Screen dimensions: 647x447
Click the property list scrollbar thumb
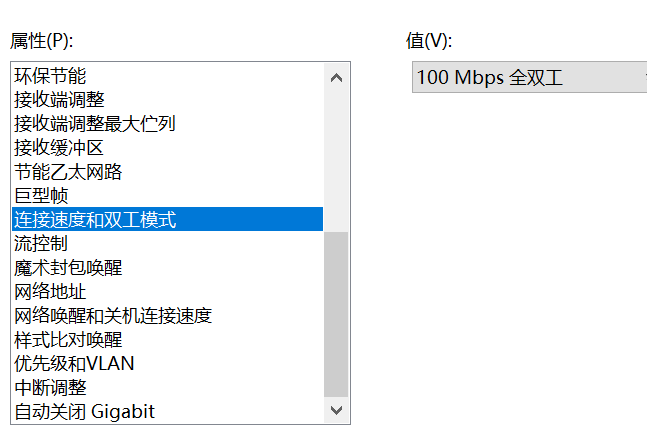(336, 315)
